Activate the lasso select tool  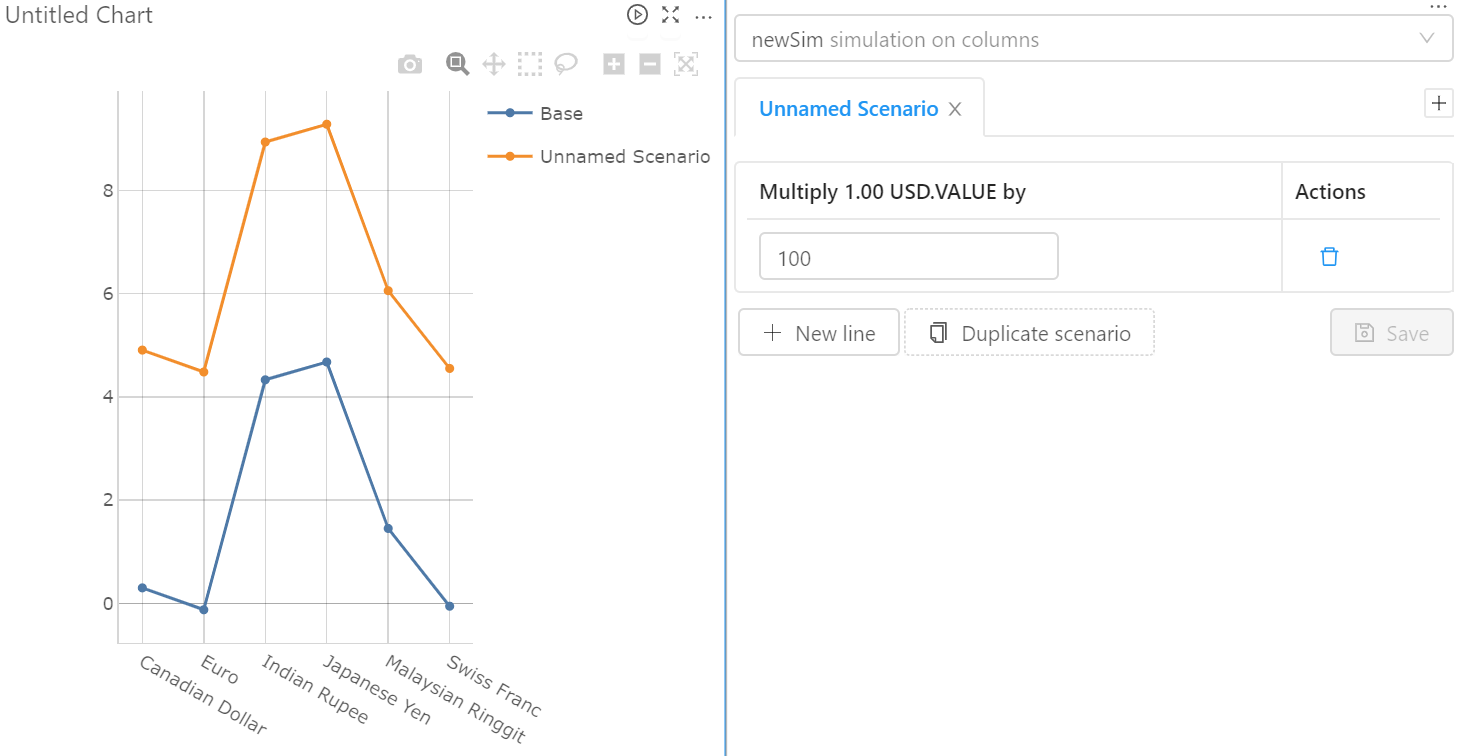point(566,63)
